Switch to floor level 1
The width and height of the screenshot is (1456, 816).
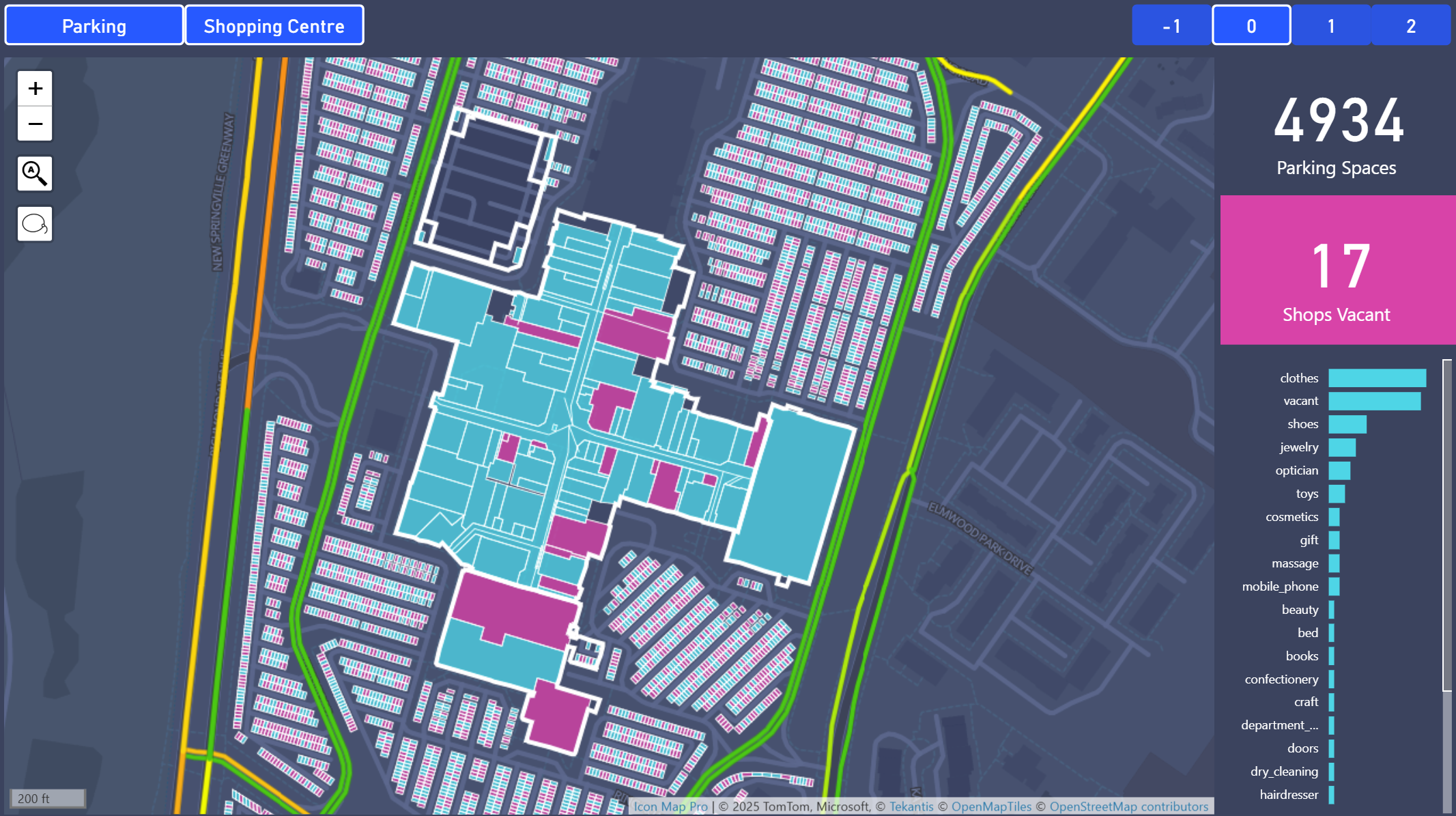point(1331,26)
